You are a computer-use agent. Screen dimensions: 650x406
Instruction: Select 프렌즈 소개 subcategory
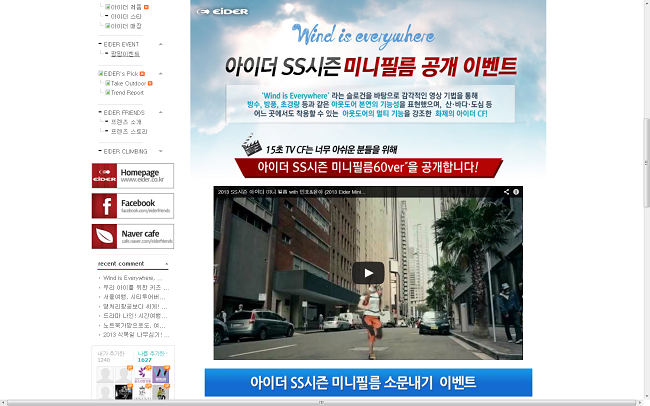(x=126, y=122)
